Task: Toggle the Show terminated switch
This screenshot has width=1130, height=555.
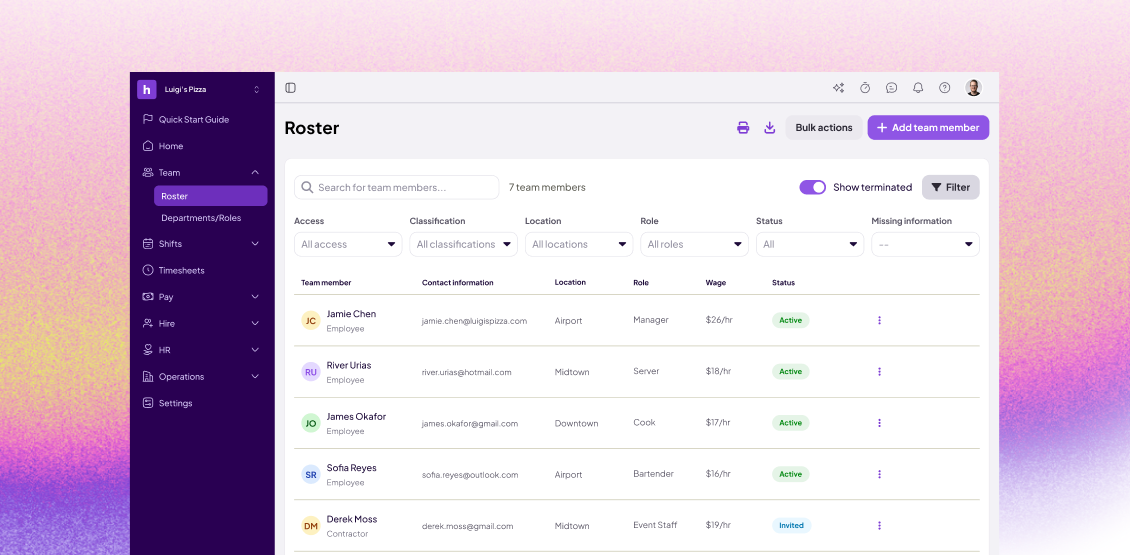Action: 812,187
